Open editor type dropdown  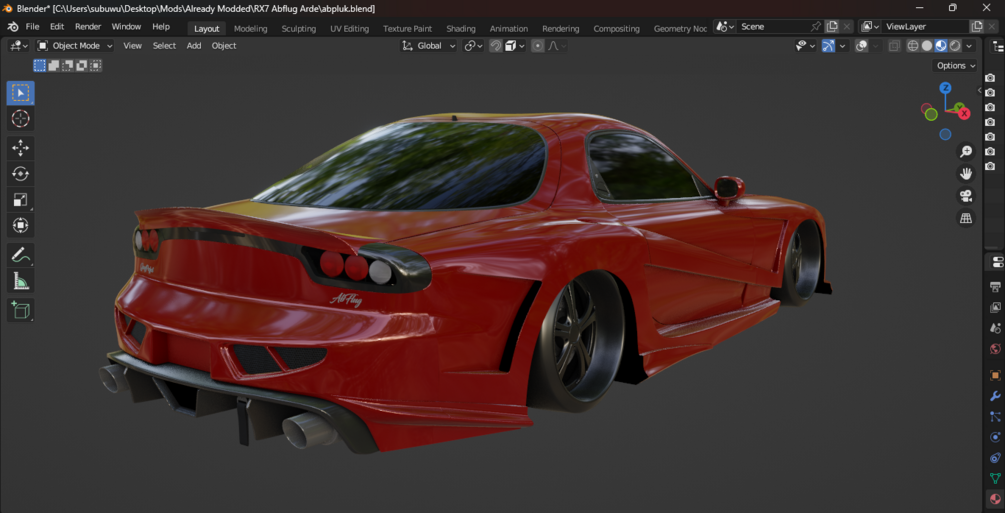[x=19, y=46]
